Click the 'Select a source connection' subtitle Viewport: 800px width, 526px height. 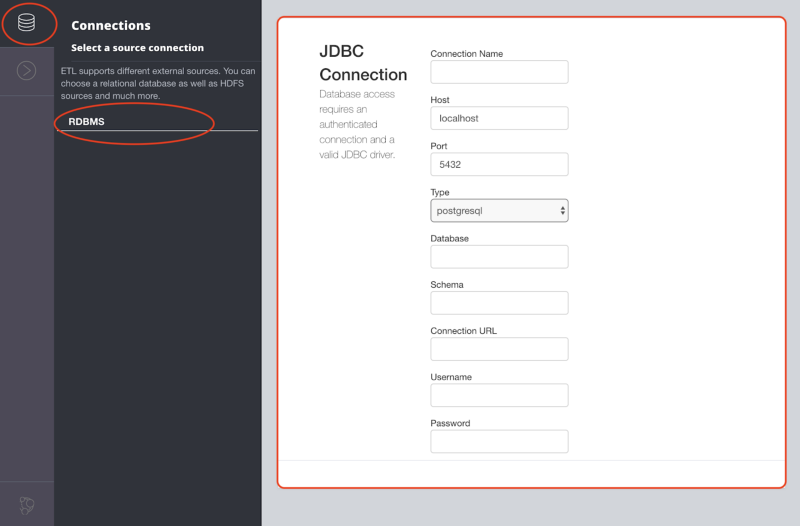tap(137, 47)
